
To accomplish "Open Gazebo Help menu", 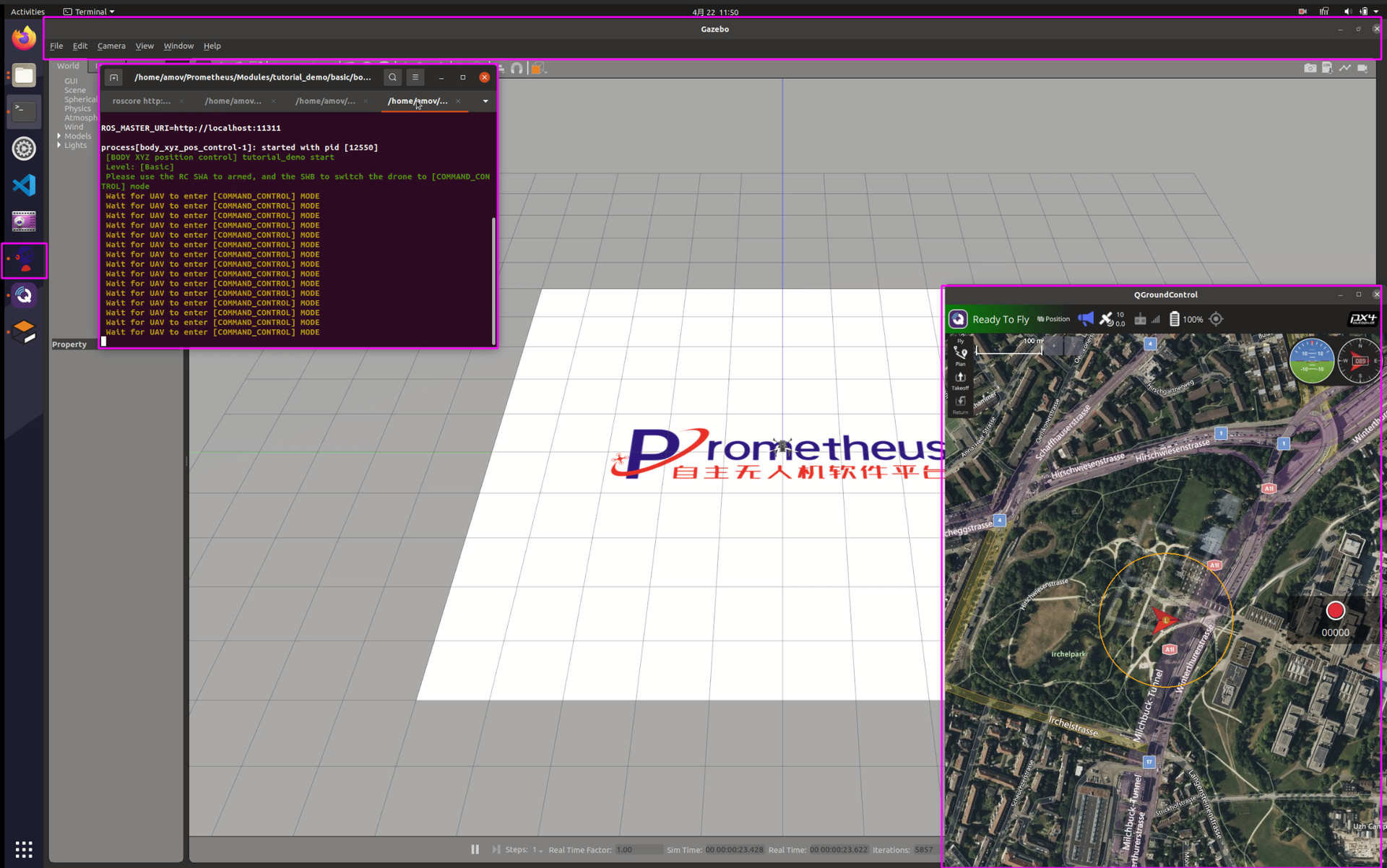I will pyautogui.click(x=212, y=45).
